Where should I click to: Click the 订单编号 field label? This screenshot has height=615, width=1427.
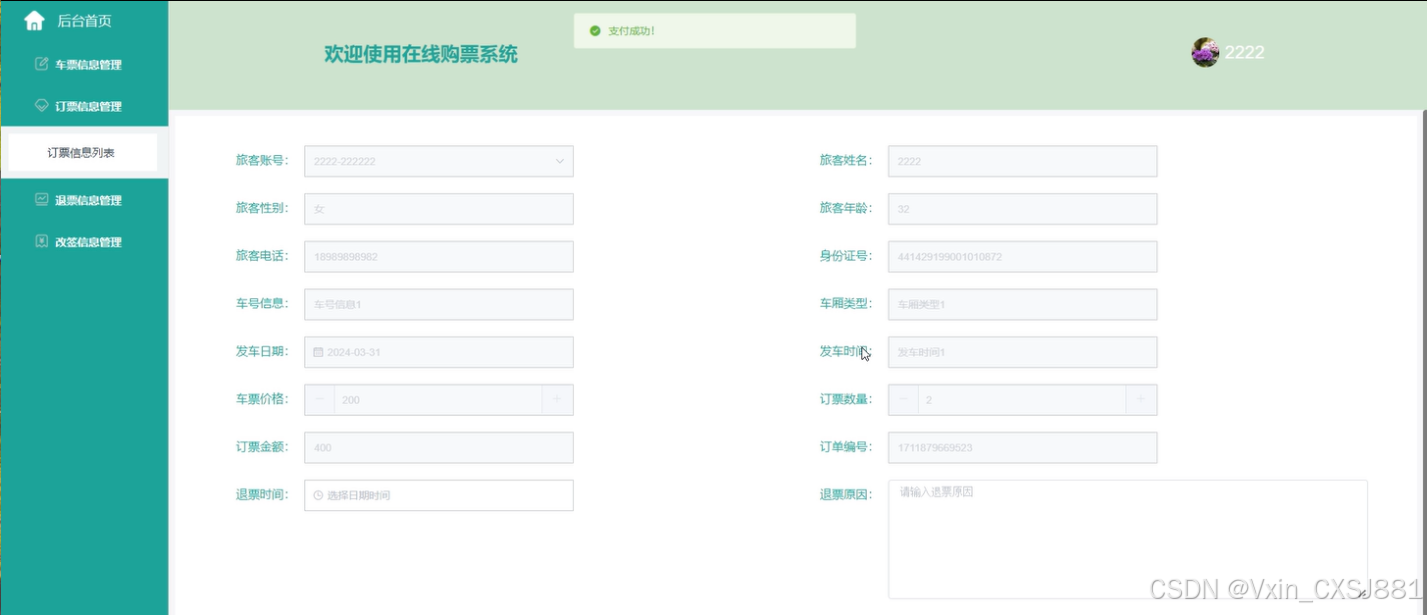(x=846, y=448)
